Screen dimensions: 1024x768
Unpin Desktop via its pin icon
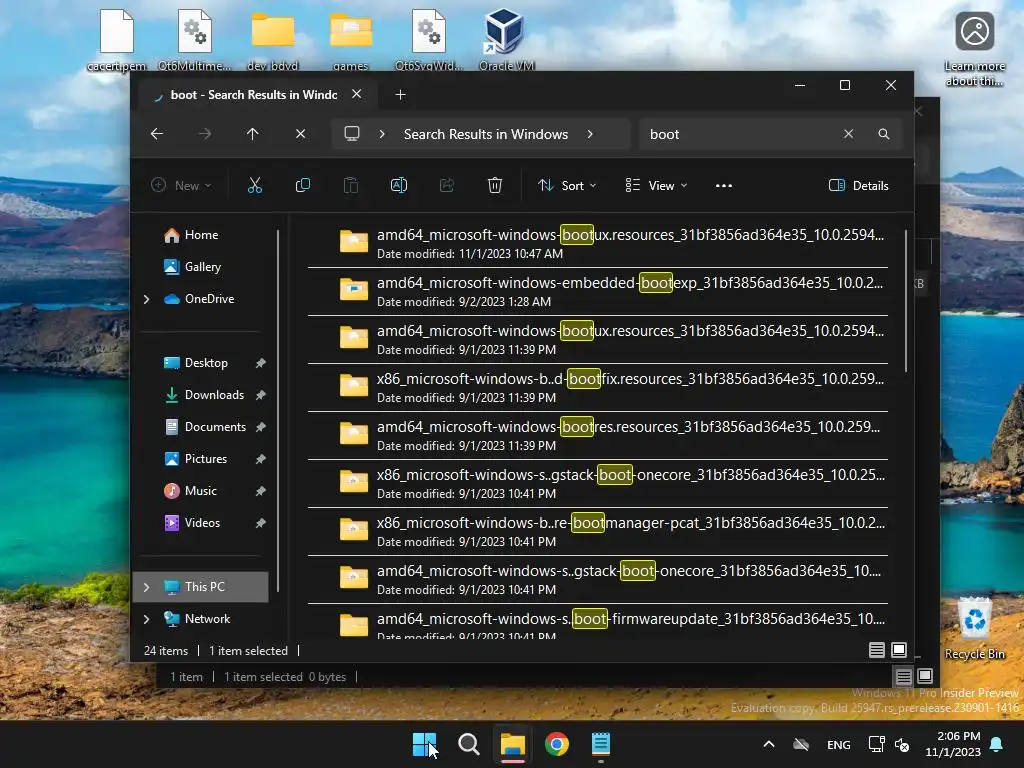261,363
